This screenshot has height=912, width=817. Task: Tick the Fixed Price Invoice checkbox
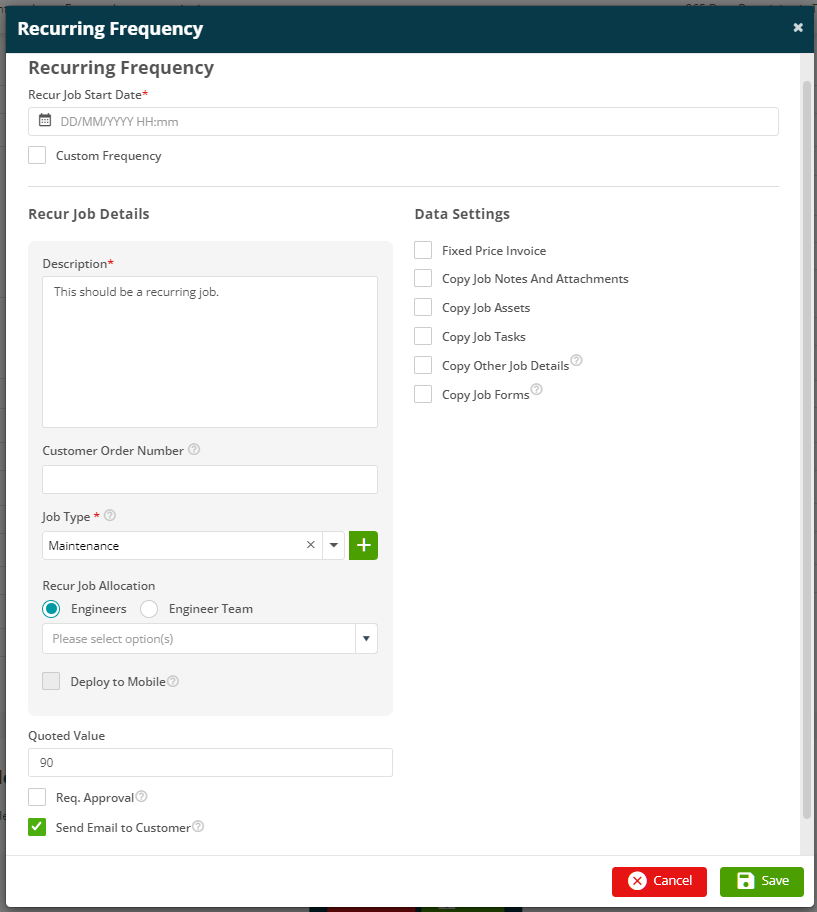(x=423, y=250)
